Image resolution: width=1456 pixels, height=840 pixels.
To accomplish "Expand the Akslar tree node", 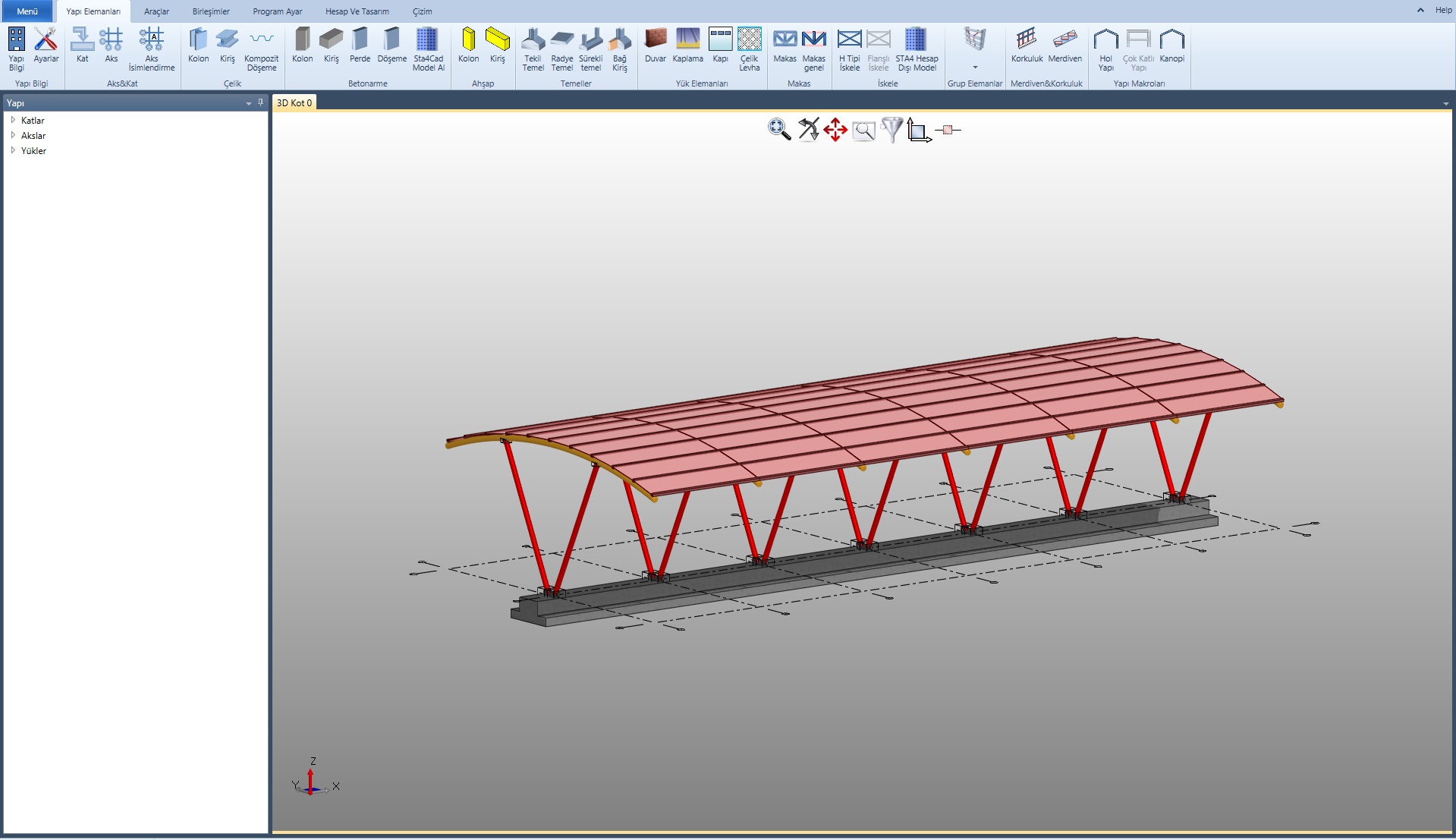I will pos(13,135).
